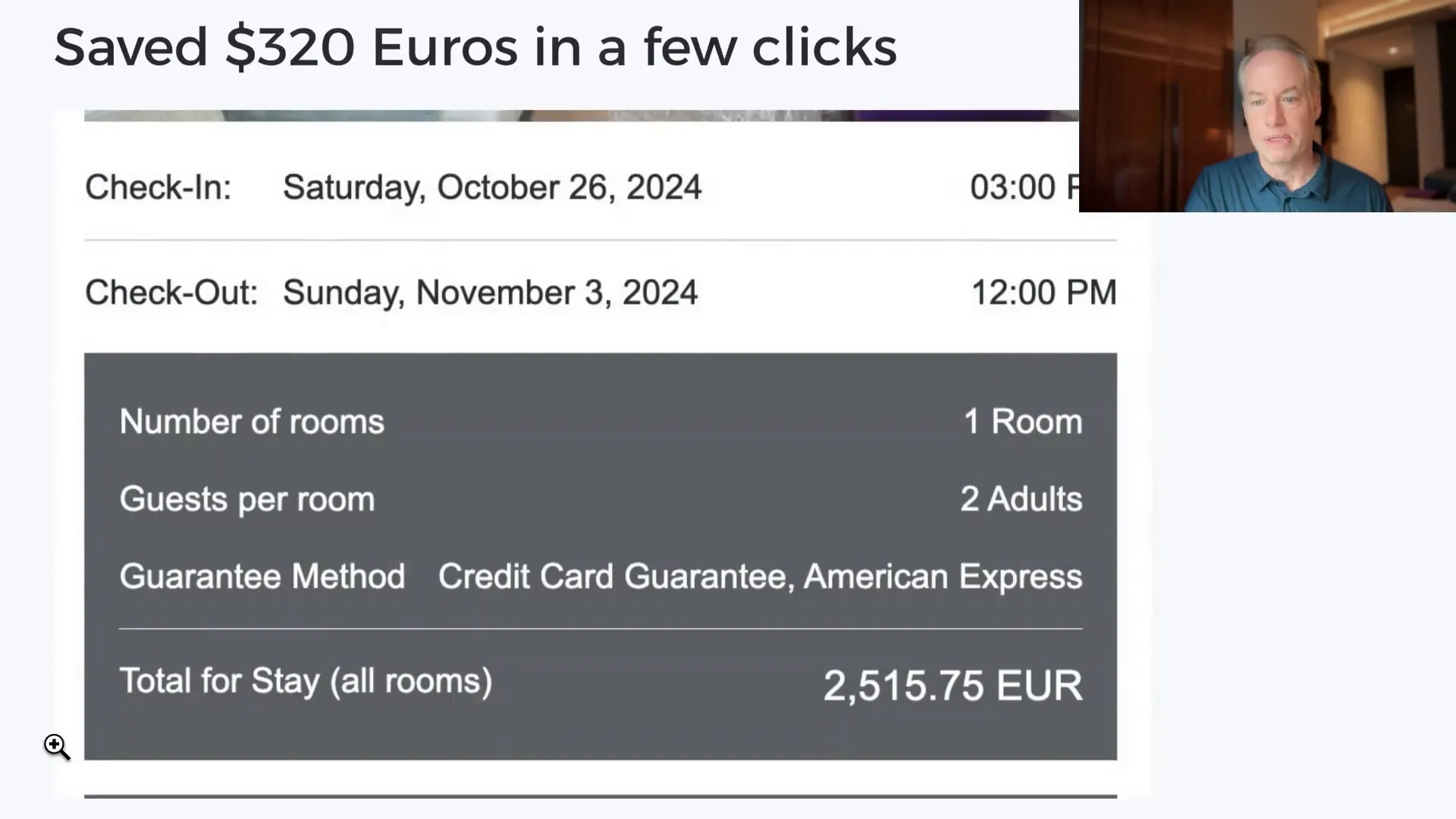1456x819 pixels.
Task: Click the dark line below the summary box
Action: click(x=599, y=796)
